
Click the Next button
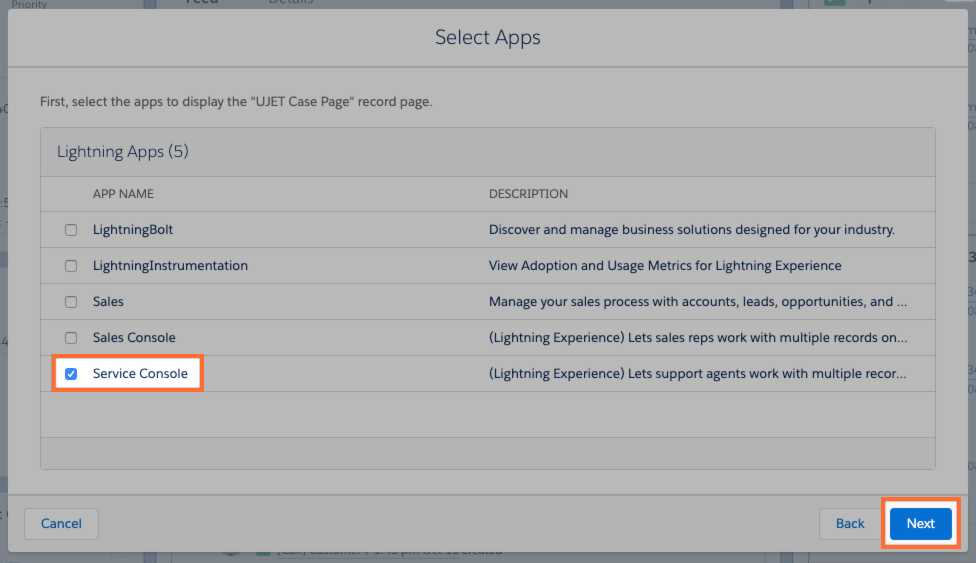[x=920, y=524]
